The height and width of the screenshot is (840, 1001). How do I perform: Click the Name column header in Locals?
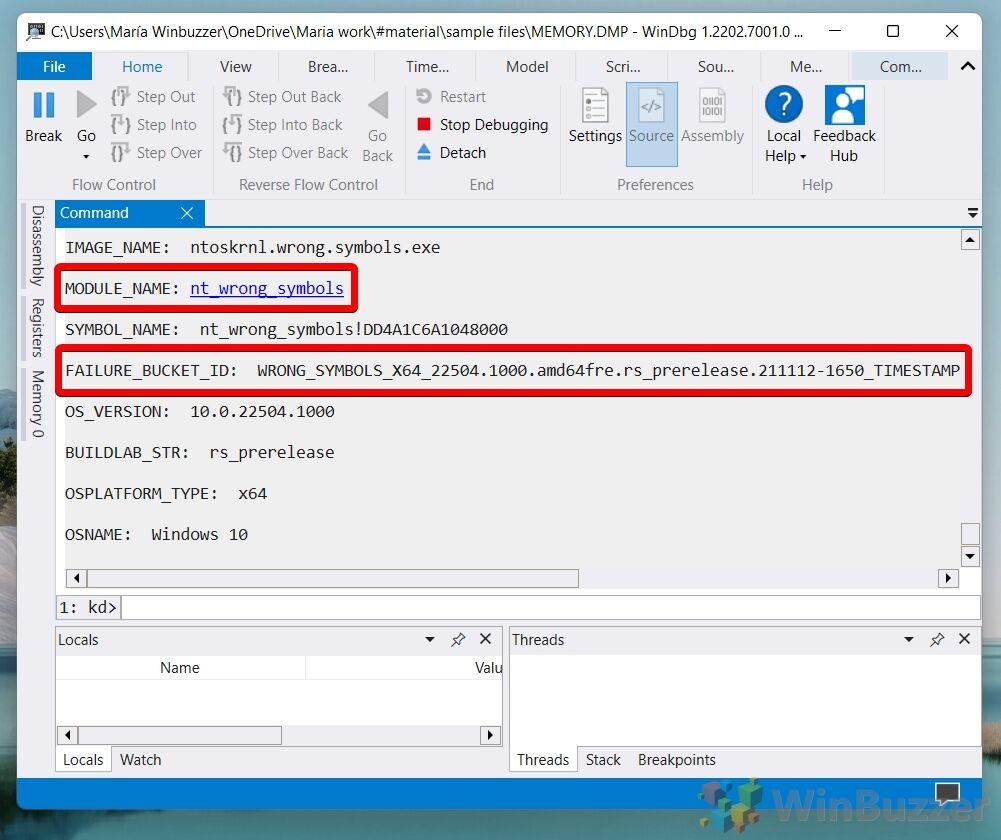tap(180, 668)
